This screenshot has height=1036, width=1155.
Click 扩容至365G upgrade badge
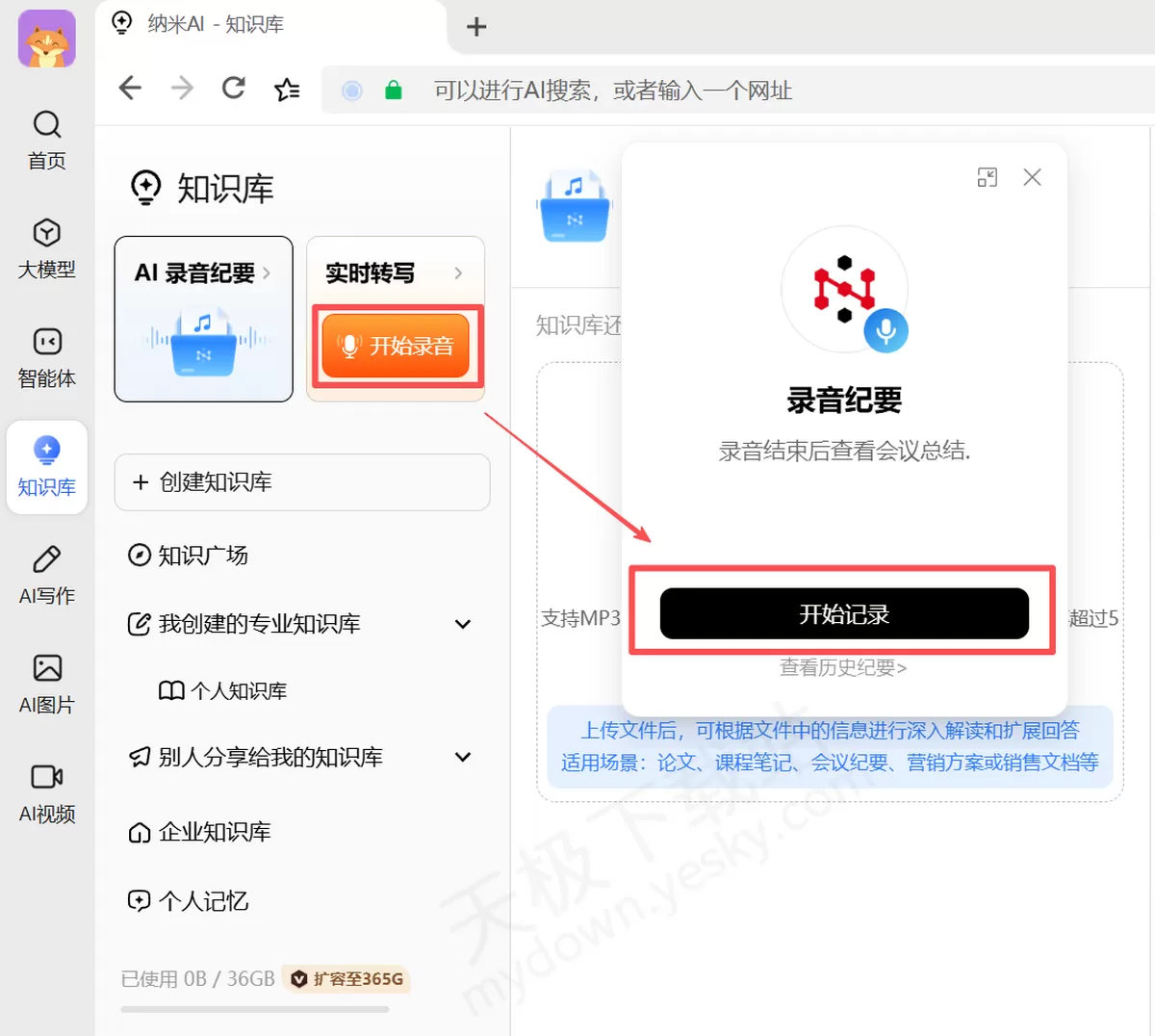[347, 979]
